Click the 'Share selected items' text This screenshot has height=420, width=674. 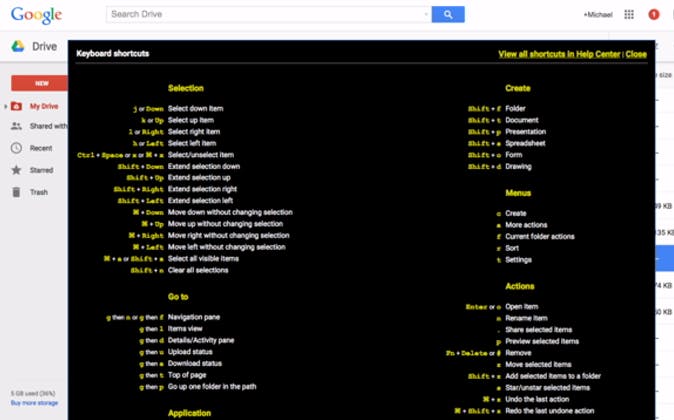[538, 330]
